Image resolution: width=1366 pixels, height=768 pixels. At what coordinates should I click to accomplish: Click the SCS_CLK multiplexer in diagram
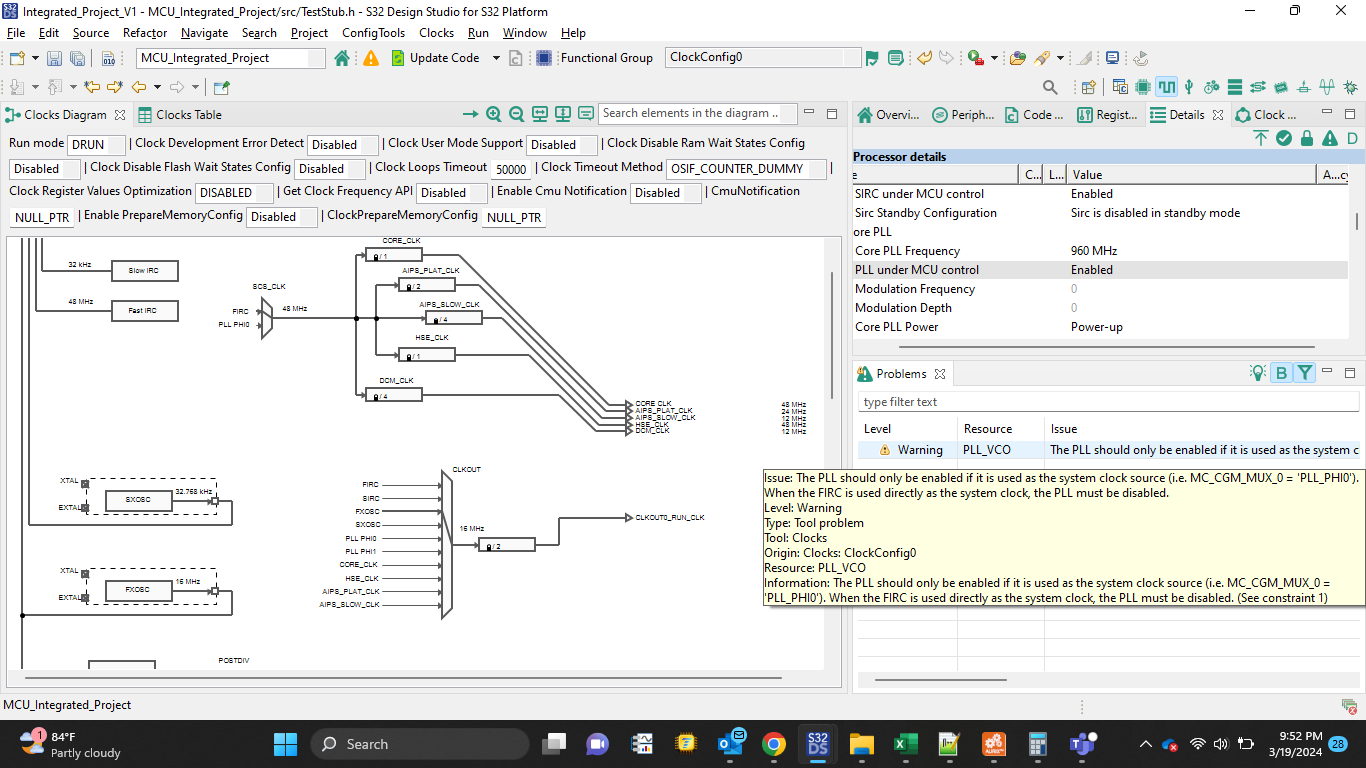pyautogui.click(x=266, y=318)
